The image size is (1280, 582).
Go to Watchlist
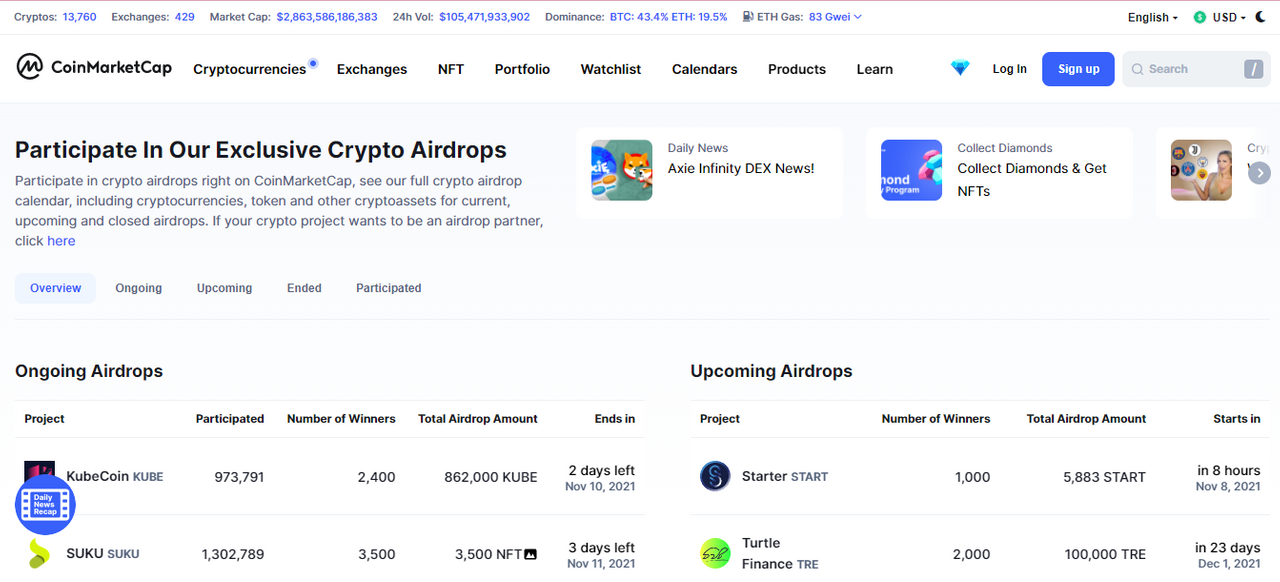611,69
